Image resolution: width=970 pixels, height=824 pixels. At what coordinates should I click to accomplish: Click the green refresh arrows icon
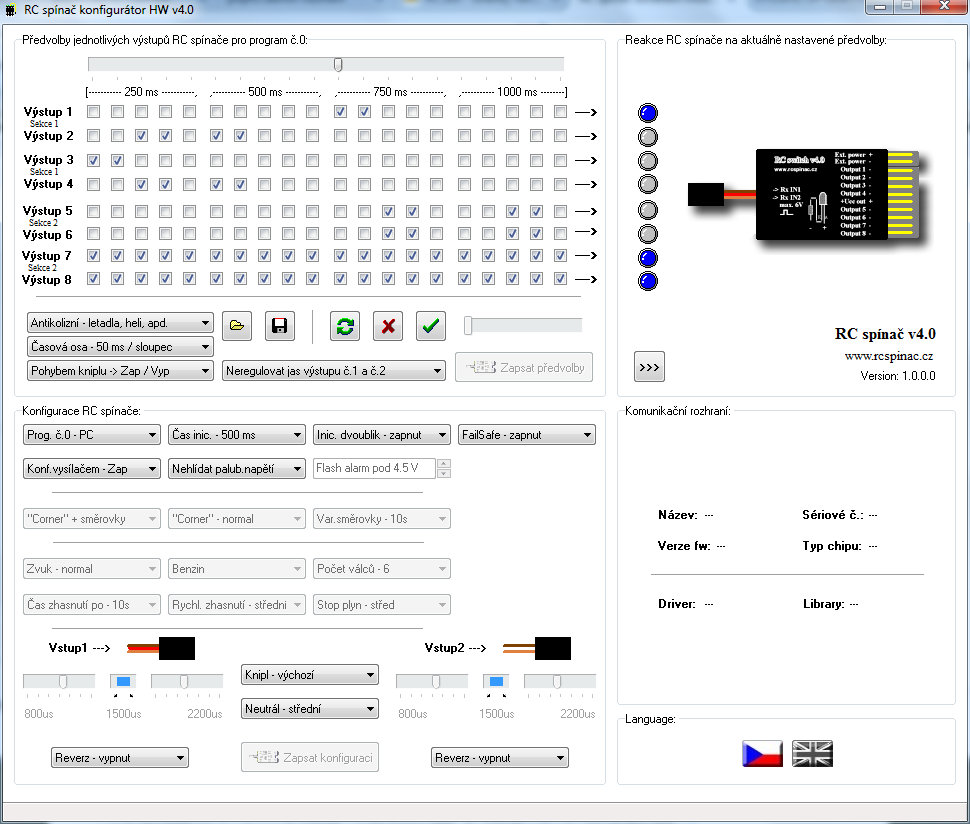pyautogui.click(x=345, y=325)
